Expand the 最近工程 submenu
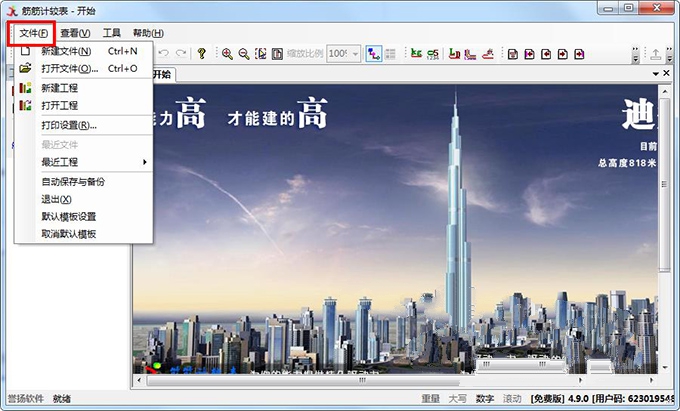 (x=84, y=162)
